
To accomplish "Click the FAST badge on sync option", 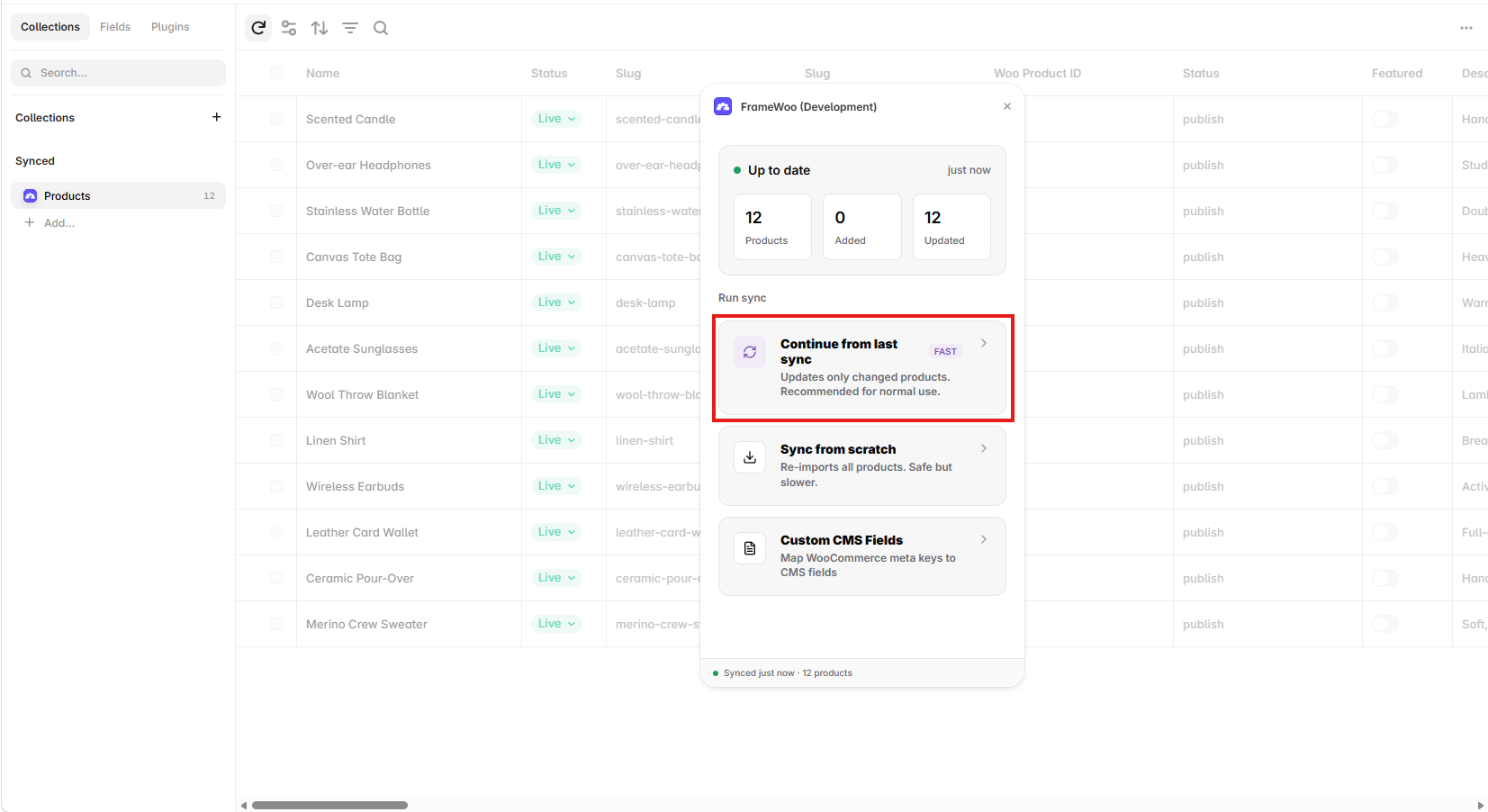I will [945, 351].
